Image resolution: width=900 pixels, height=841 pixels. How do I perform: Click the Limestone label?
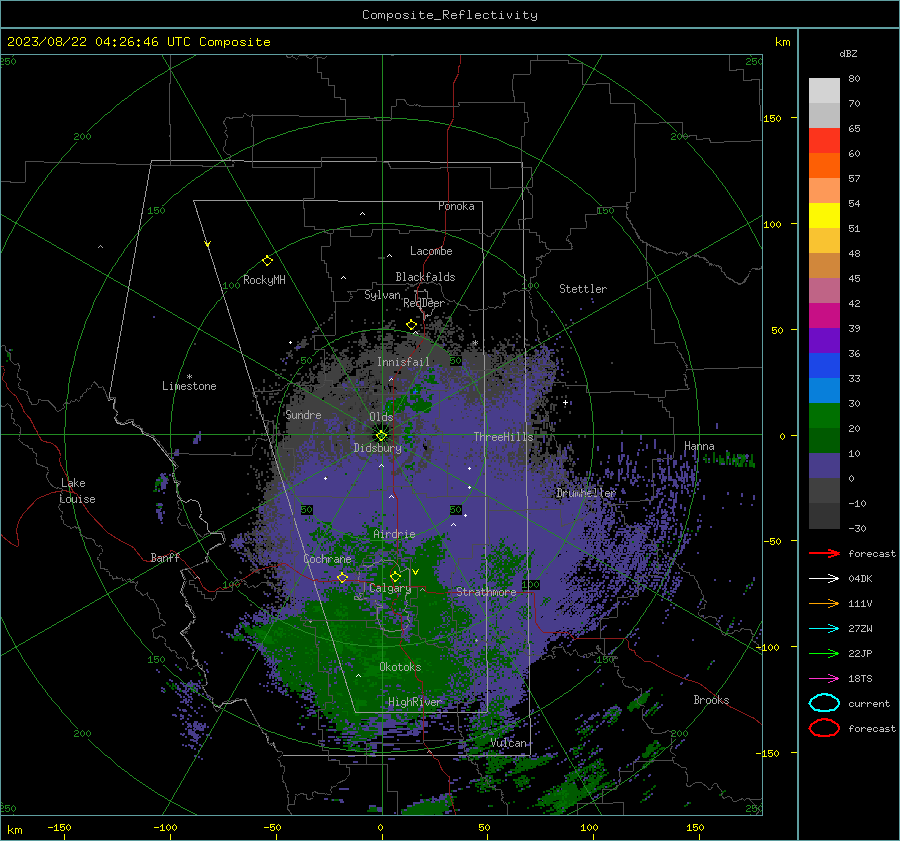coord(189,386)
